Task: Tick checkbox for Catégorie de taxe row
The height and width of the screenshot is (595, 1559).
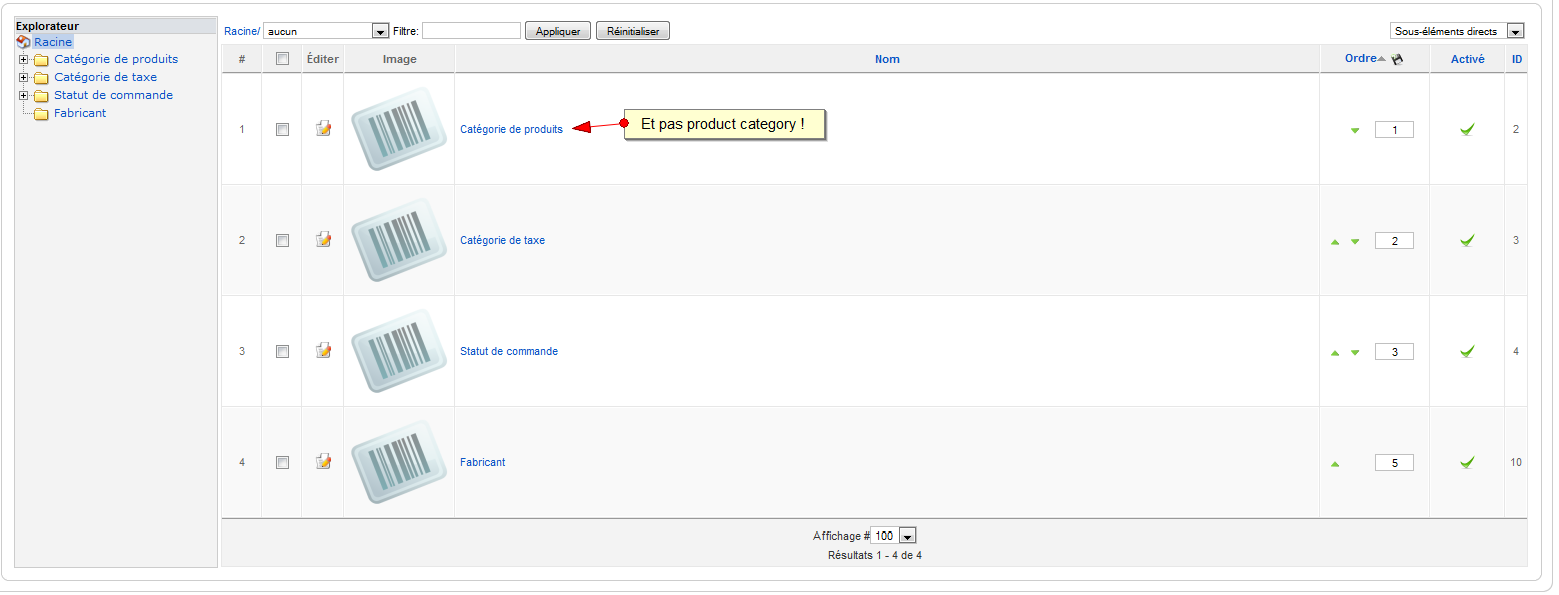Action: point(282,241)
